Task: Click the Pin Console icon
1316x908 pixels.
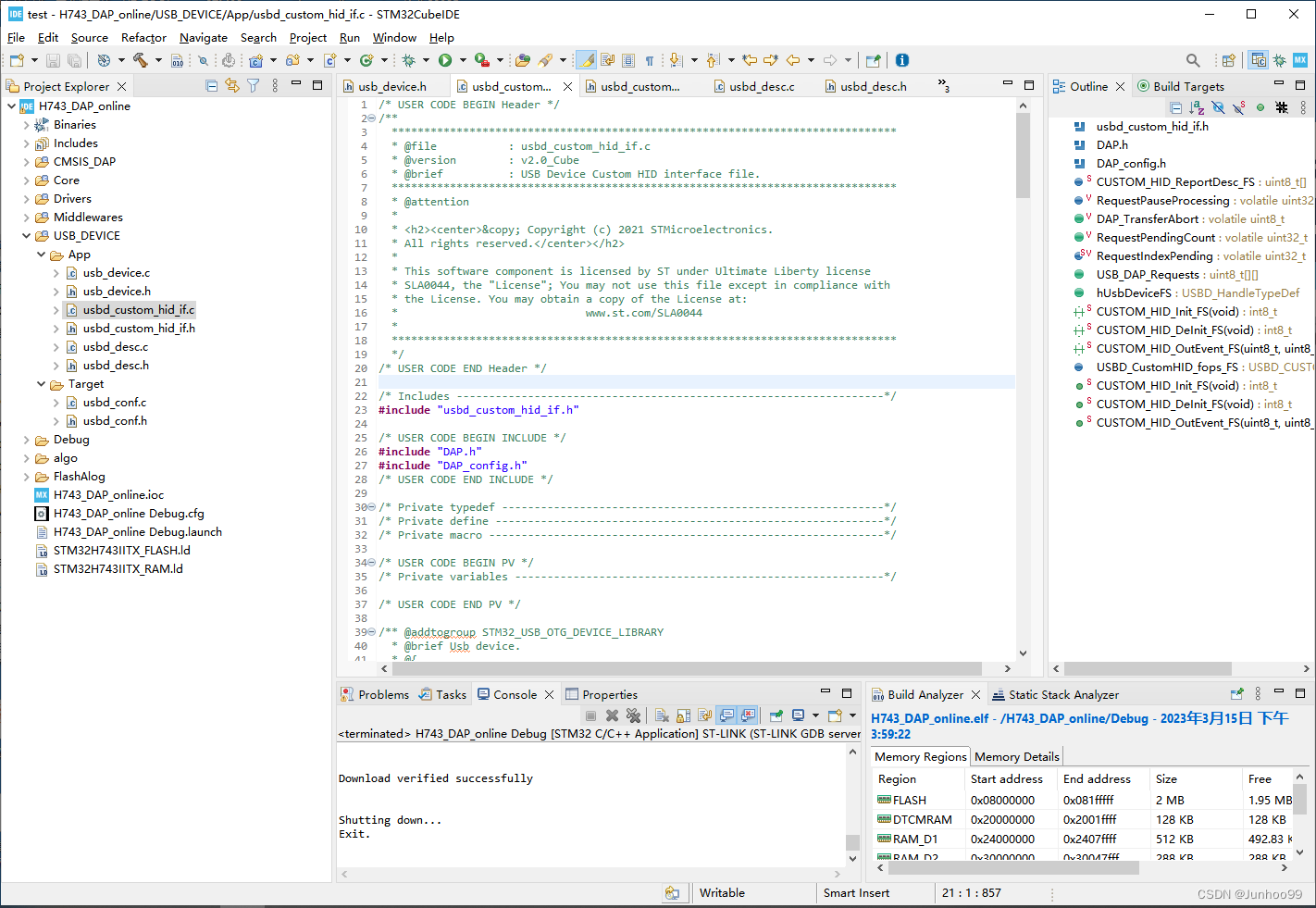Action: [776, 715]
